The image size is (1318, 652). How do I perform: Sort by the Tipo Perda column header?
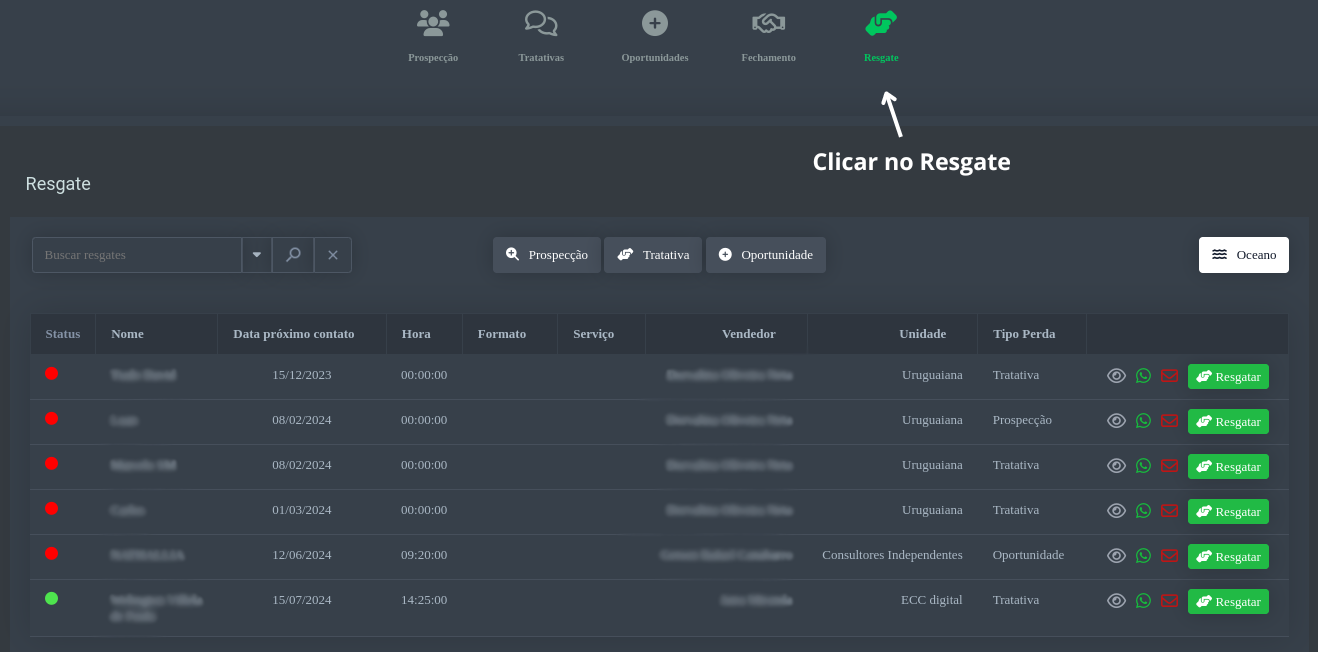click(1024, 334)
